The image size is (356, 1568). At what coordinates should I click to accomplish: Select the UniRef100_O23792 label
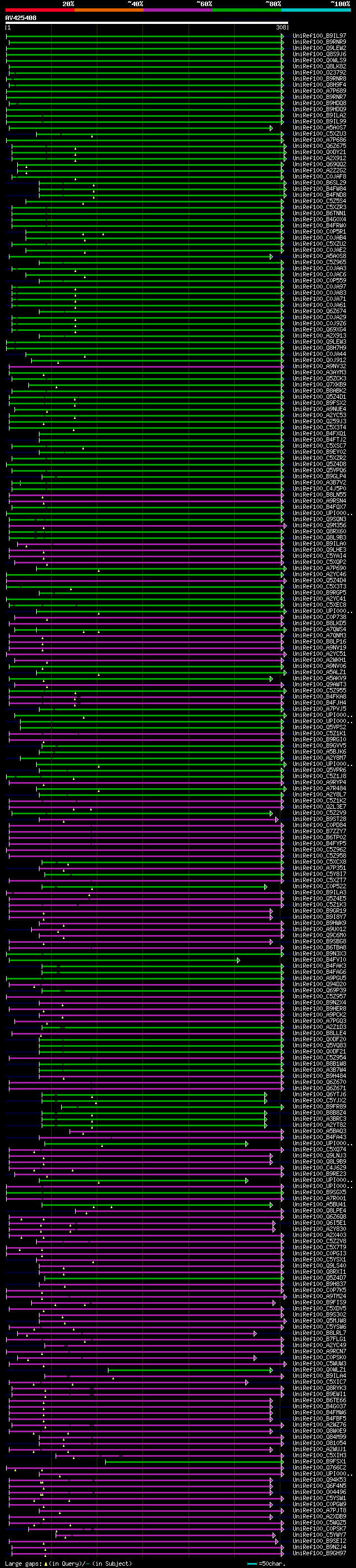[x=319, y=72]
